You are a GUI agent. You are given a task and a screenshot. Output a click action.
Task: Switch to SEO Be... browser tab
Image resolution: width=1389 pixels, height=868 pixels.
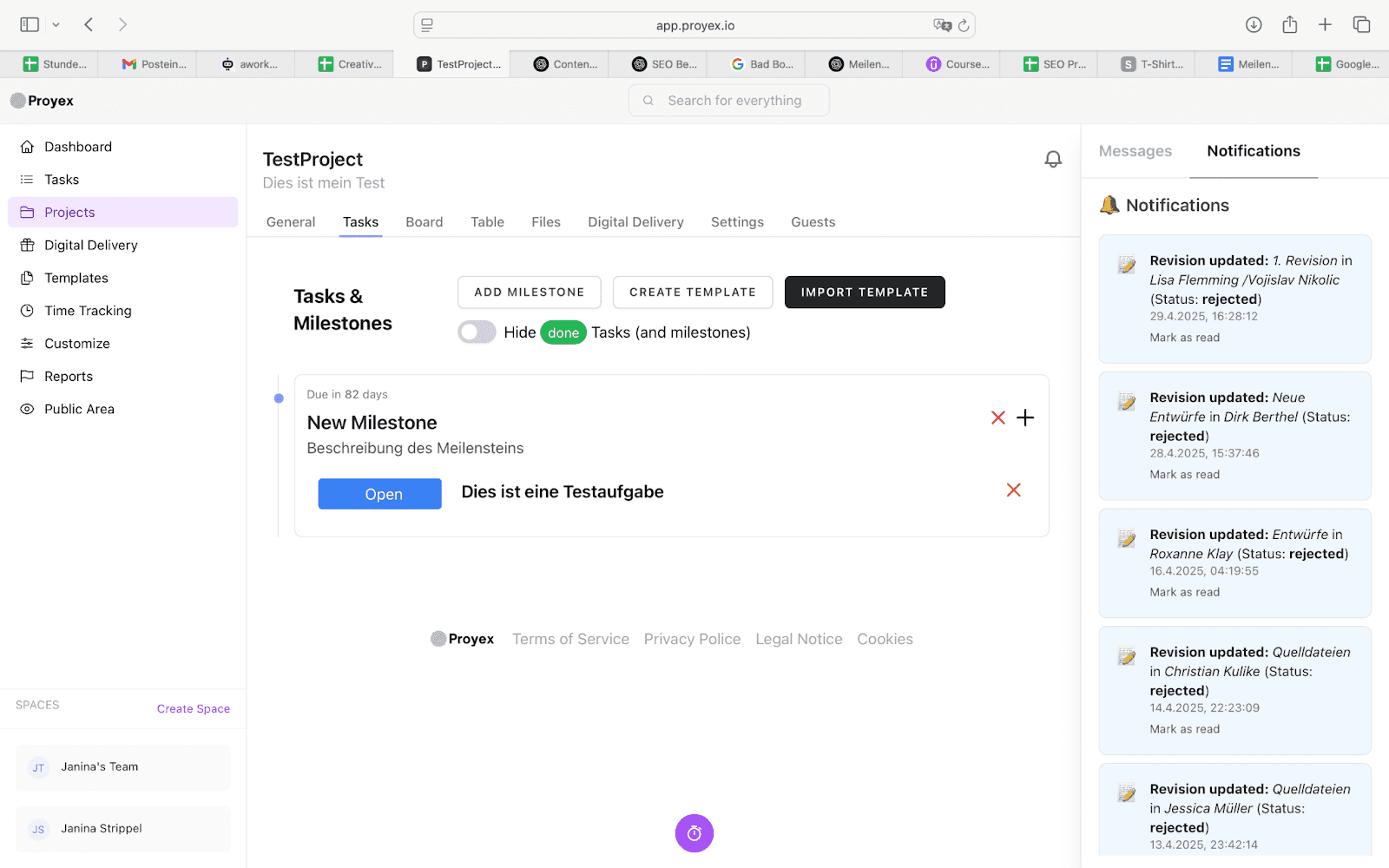[x=664, y=64]
